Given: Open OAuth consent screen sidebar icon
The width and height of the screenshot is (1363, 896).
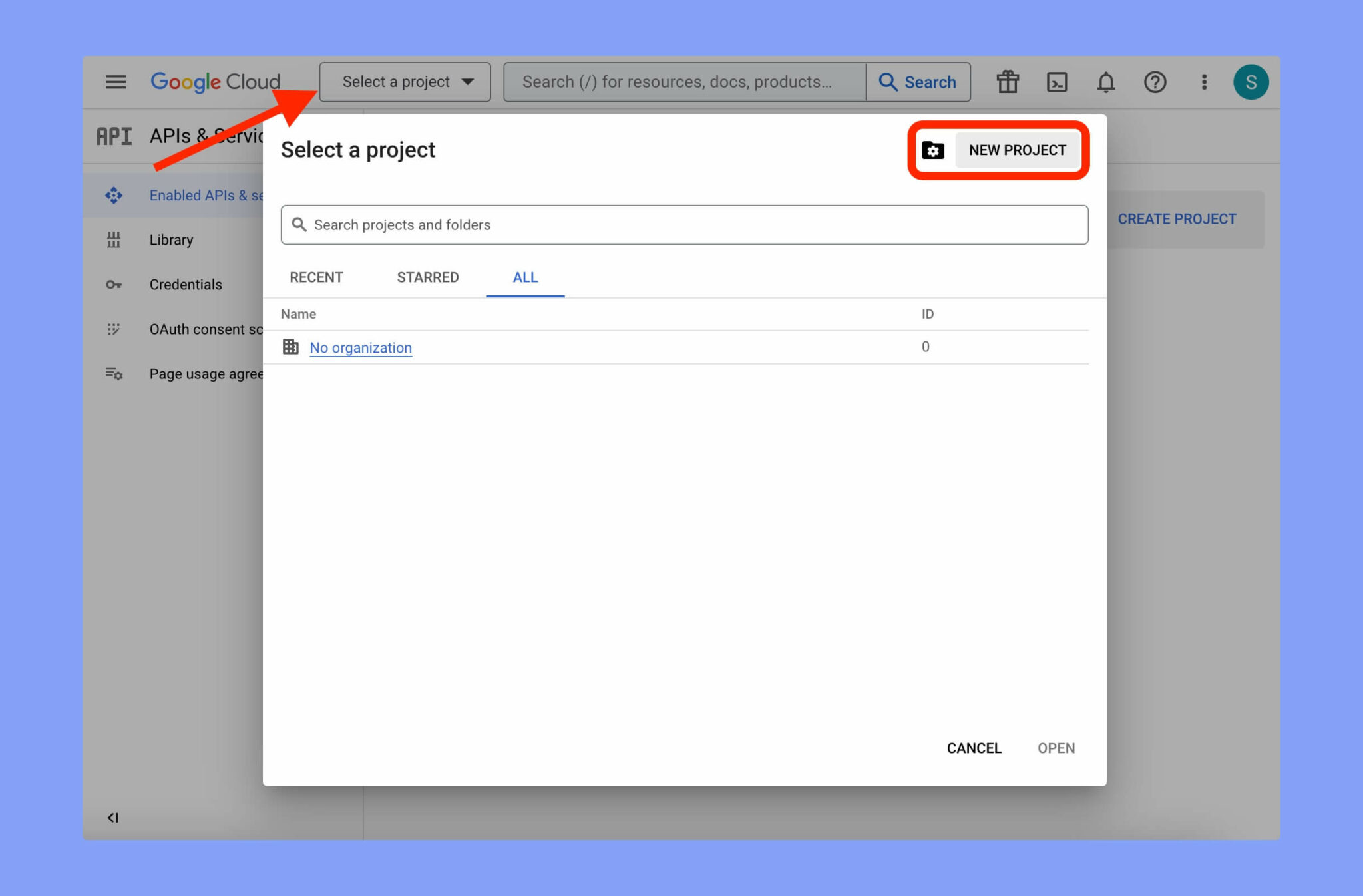Looking at the screenshot, I should click(x=114, y=329).
